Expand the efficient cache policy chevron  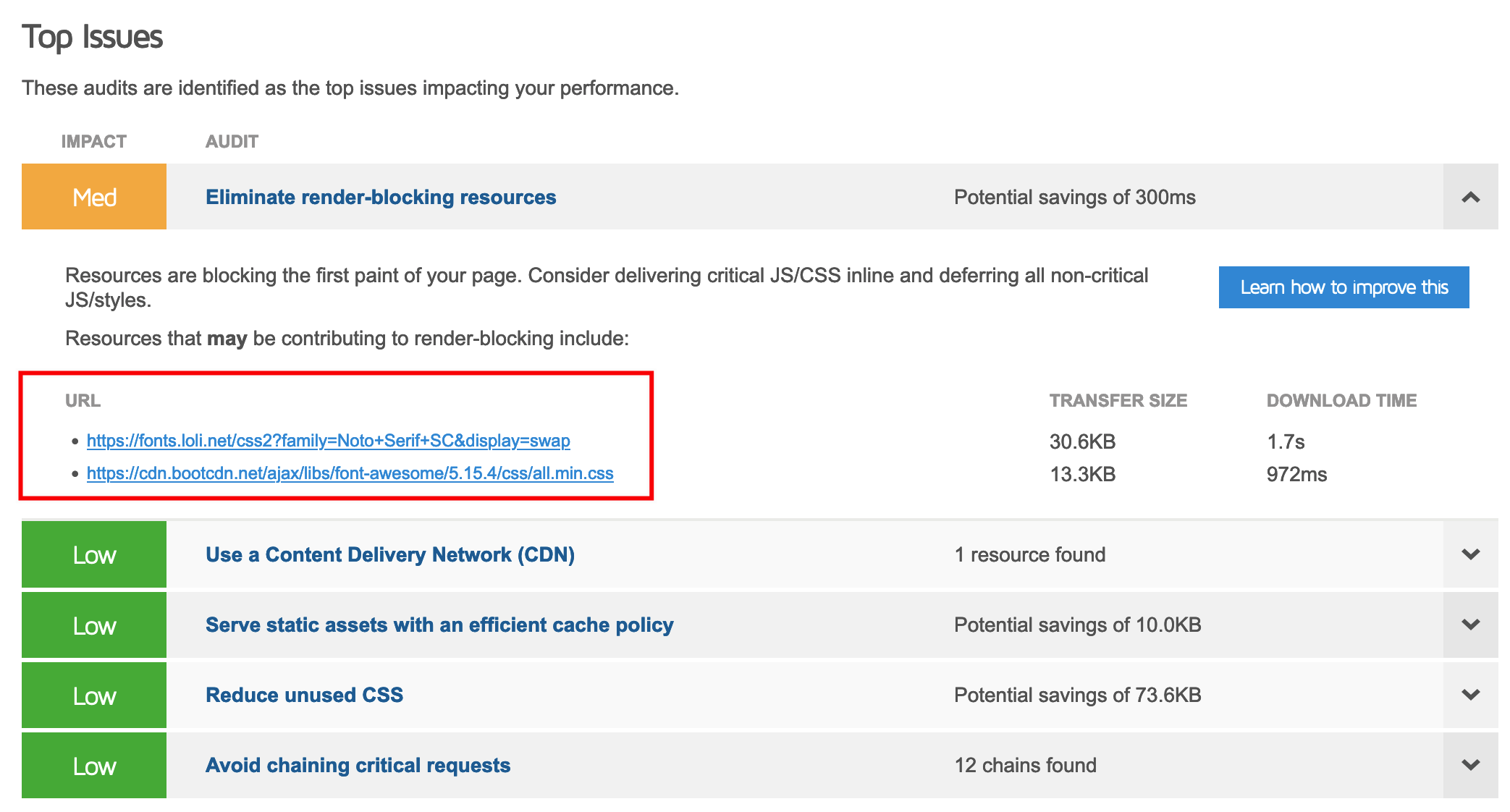[1469, 625]
